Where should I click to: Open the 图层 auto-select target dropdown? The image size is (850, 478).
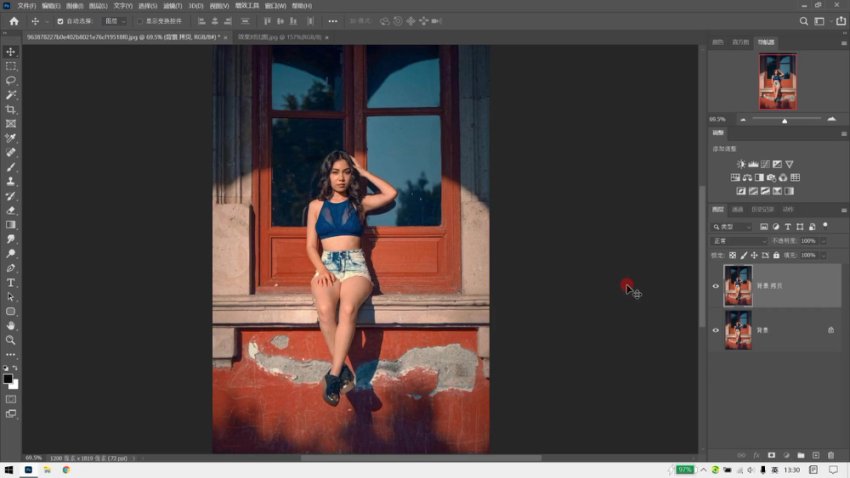click(x=115, y=21)
